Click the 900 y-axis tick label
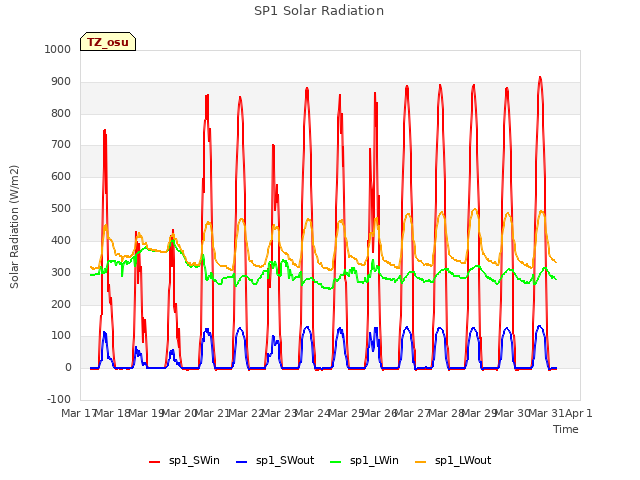This screenshot has width=640, height=480. (61, 82)
